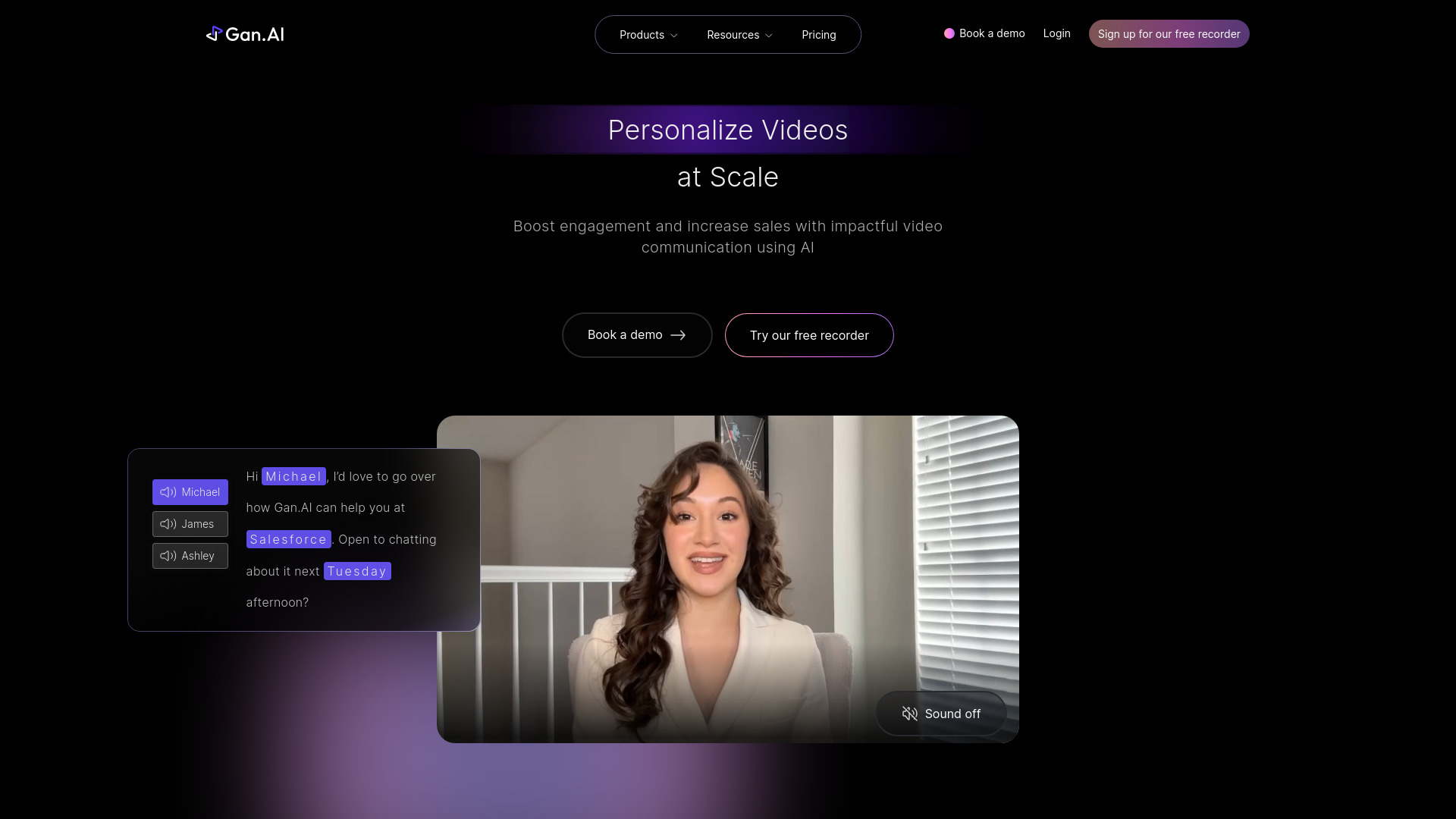Click the Resources dropdown arrow
The height and width of the screenshot is (819, 1456).
[769, 35]
